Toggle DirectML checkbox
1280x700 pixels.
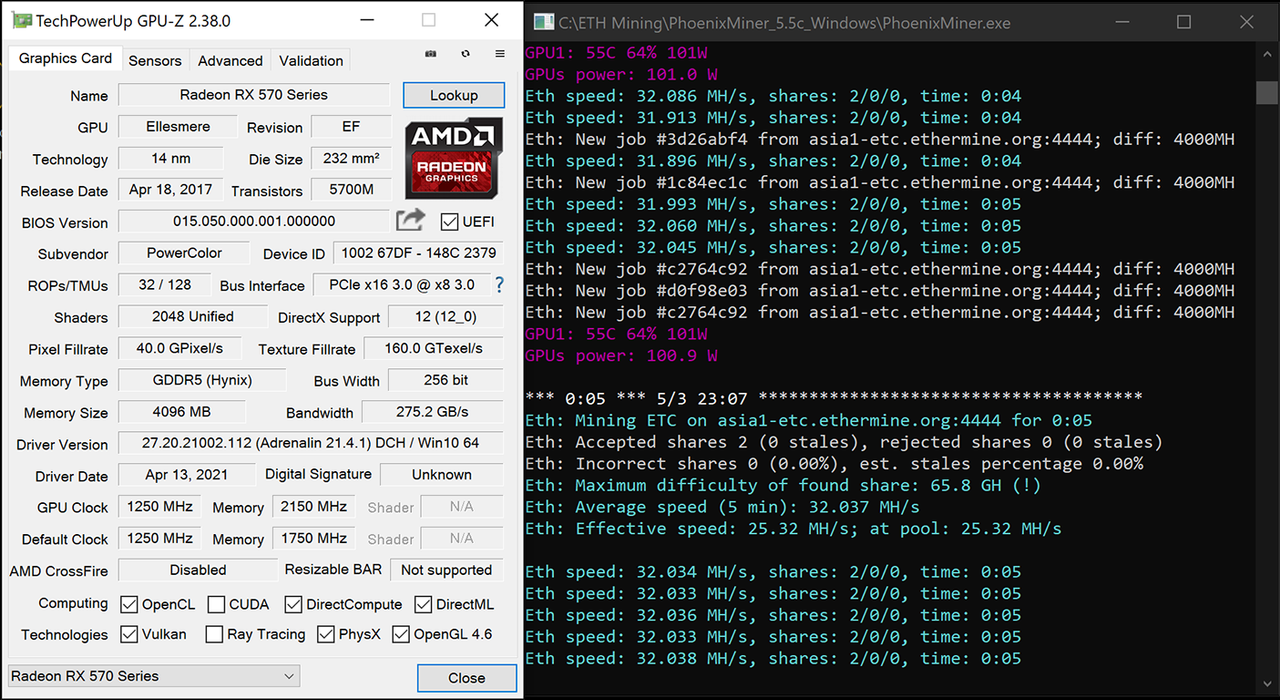pos(423,604)
